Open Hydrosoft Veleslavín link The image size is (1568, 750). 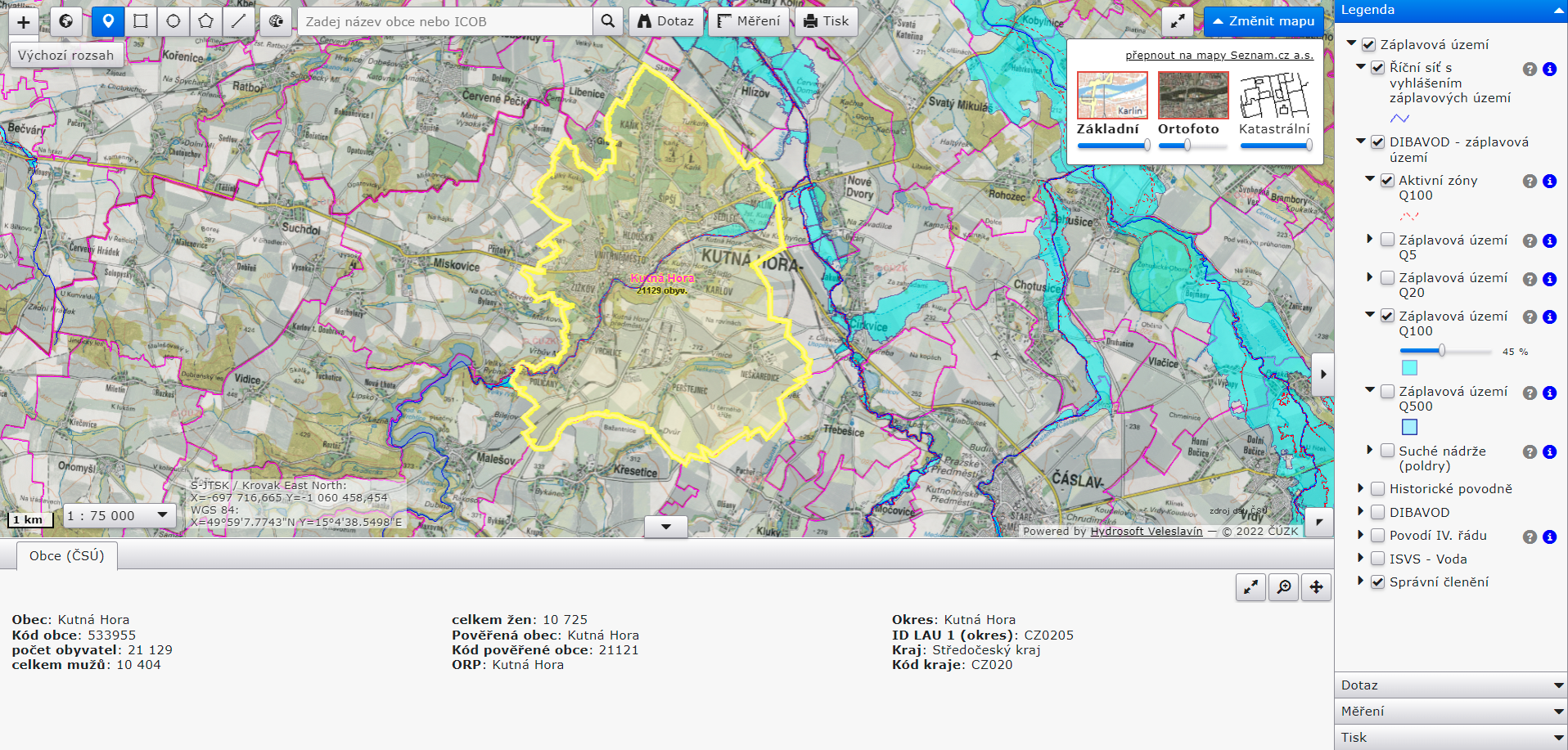tap(1147, 532)
